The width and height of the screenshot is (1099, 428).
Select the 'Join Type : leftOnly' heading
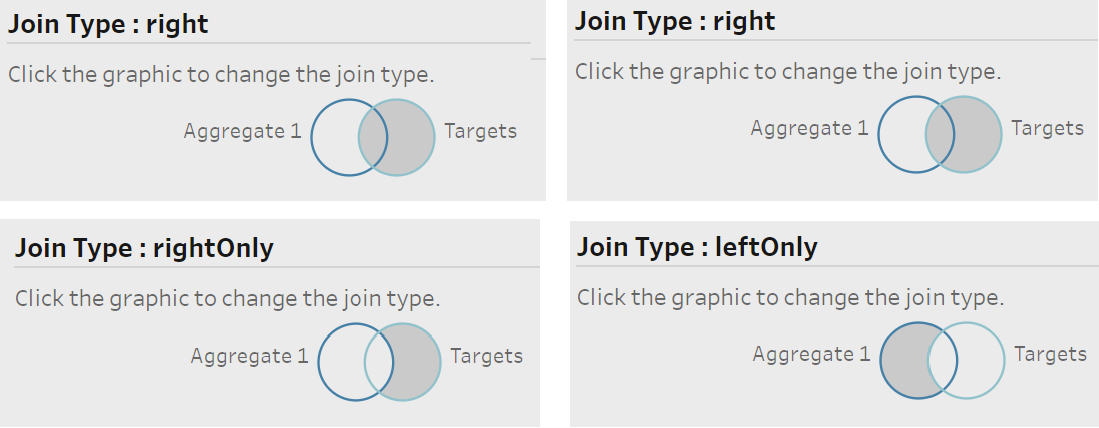[x=697, y=247]
